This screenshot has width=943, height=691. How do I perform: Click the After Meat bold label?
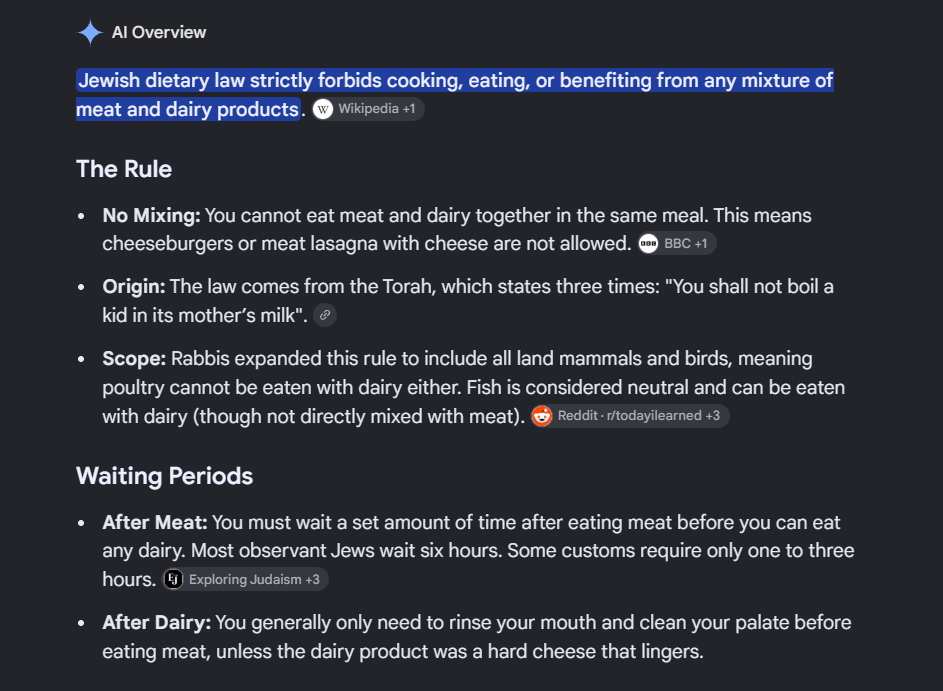(x=155, y=522)
